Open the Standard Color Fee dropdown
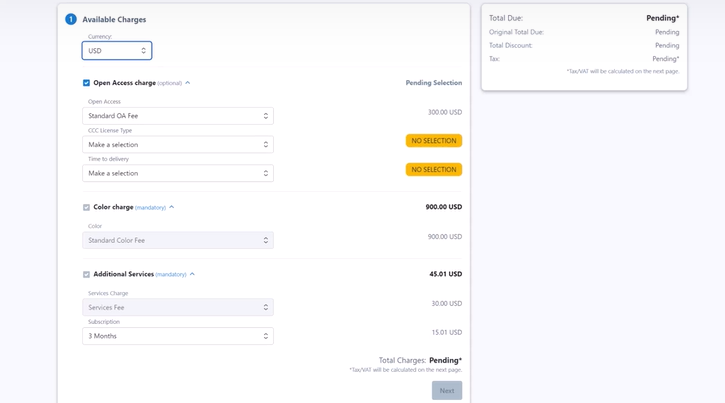 (178, 240)
